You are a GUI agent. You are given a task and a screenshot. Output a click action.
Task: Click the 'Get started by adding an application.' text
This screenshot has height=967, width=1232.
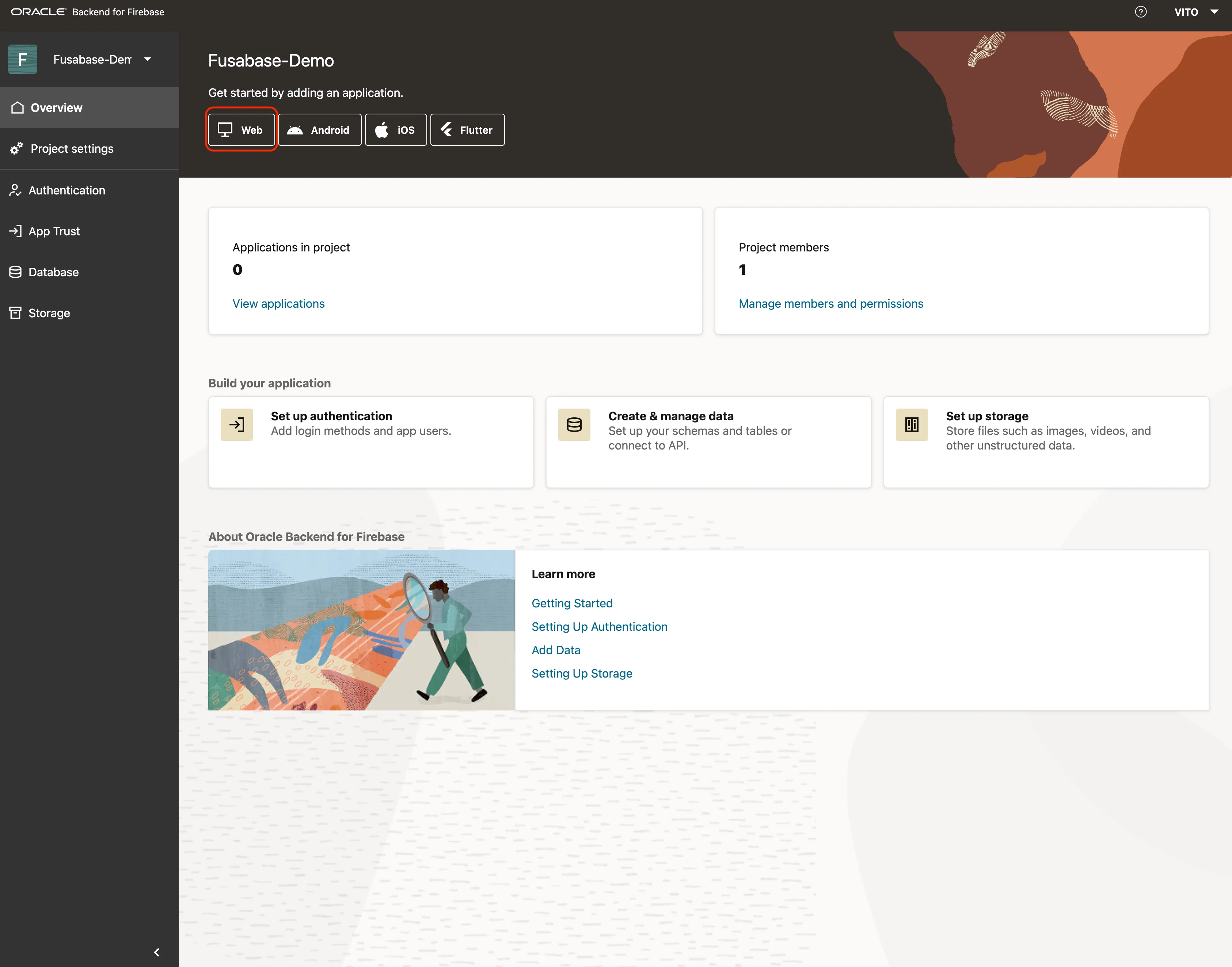[x=305, y=92]
